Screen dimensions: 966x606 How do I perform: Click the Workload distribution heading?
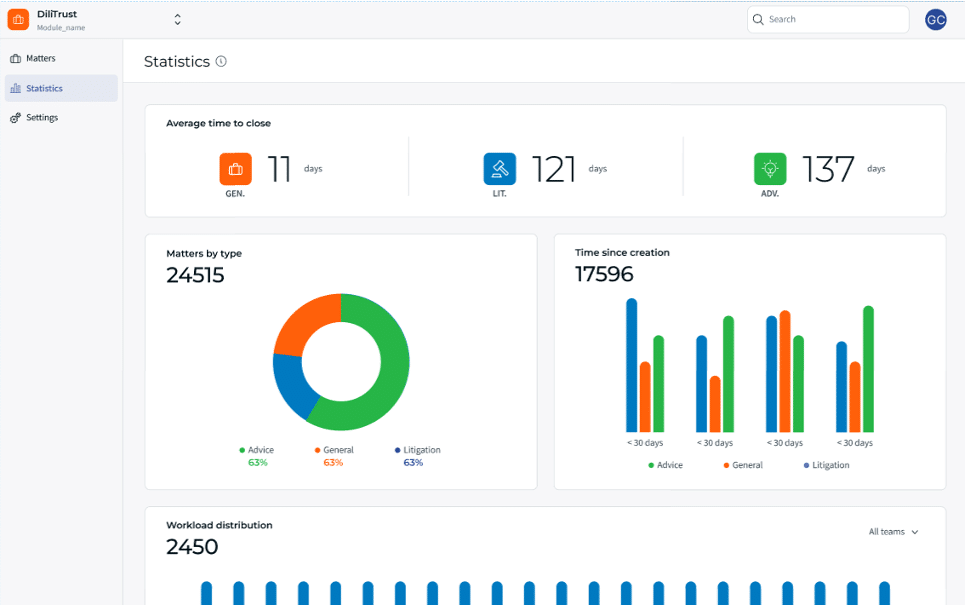pyautogui.click(x=219, y=525)
